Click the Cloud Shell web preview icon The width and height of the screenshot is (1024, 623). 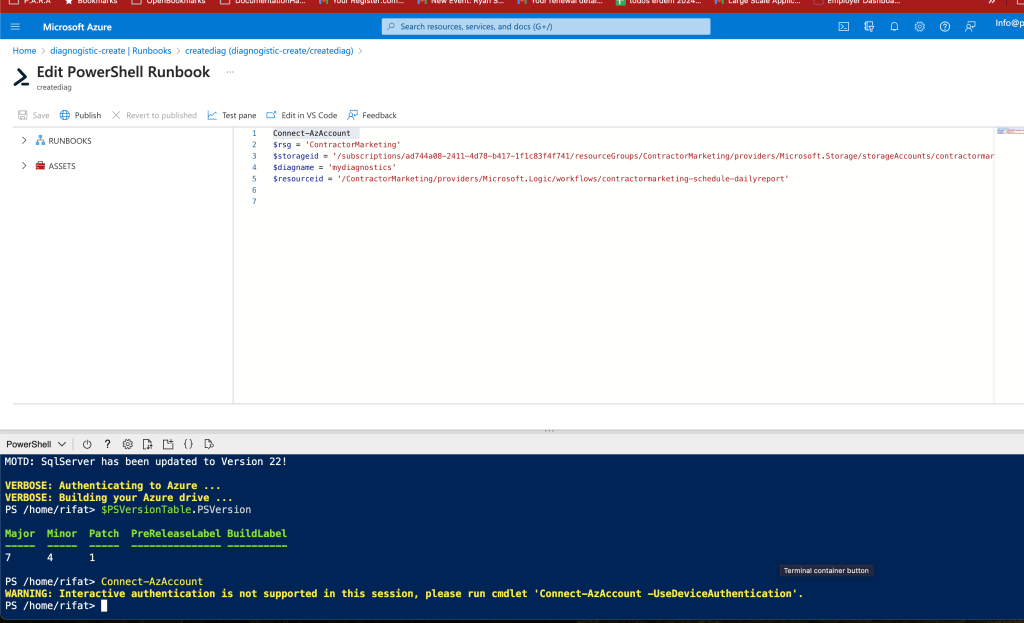(208, 444)
